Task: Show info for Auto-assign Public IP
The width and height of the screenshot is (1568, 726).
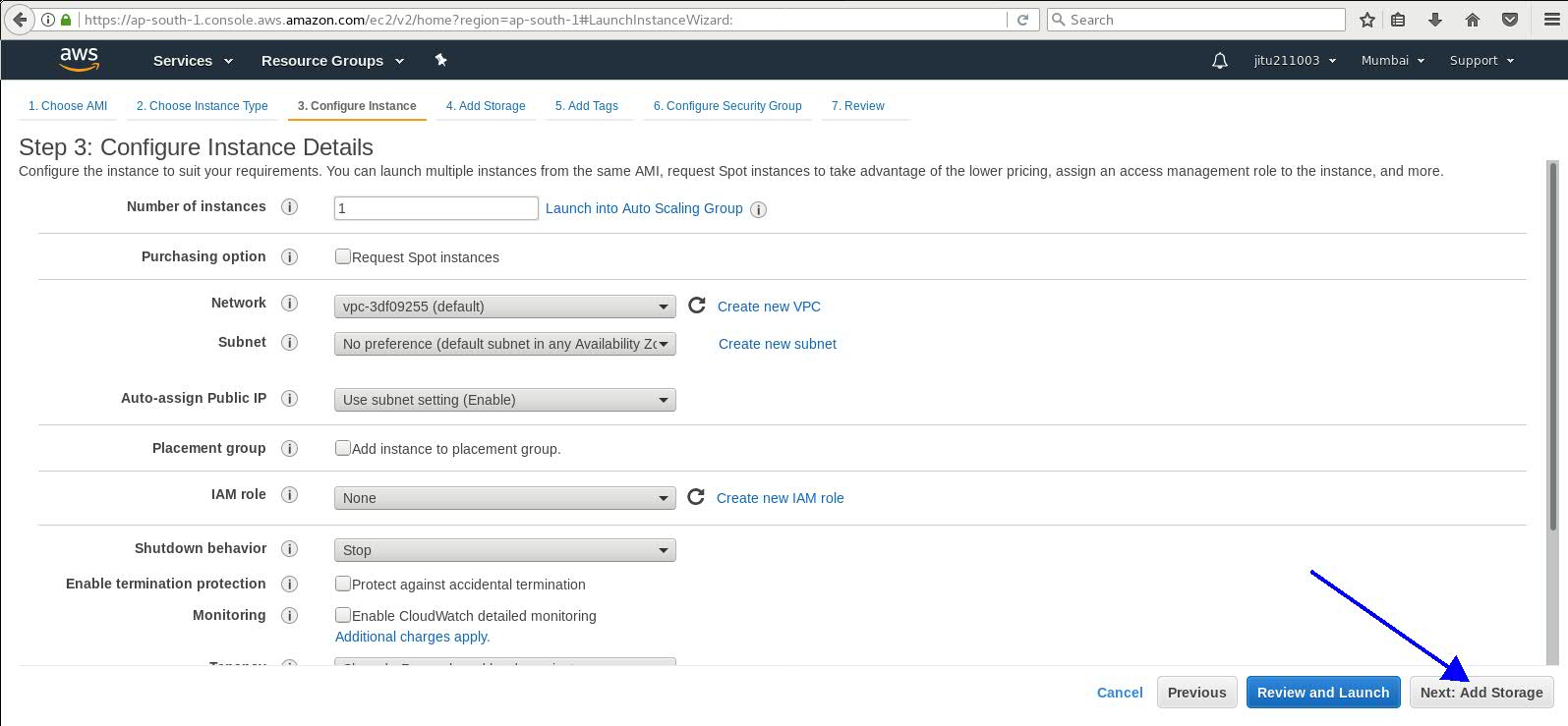Action: tap(290, 399)
